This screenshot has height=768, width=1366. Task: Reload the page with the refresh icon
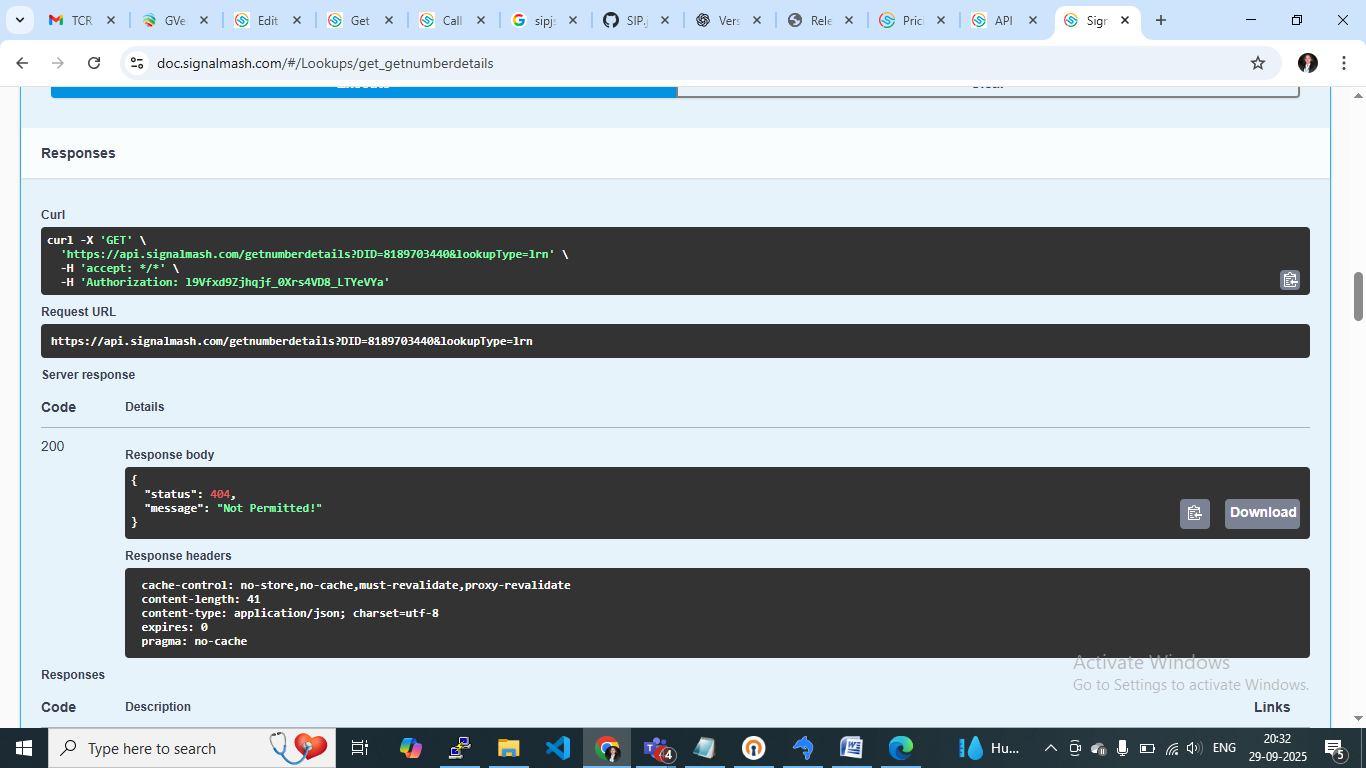pyautogui.click(x=94, y=63)
